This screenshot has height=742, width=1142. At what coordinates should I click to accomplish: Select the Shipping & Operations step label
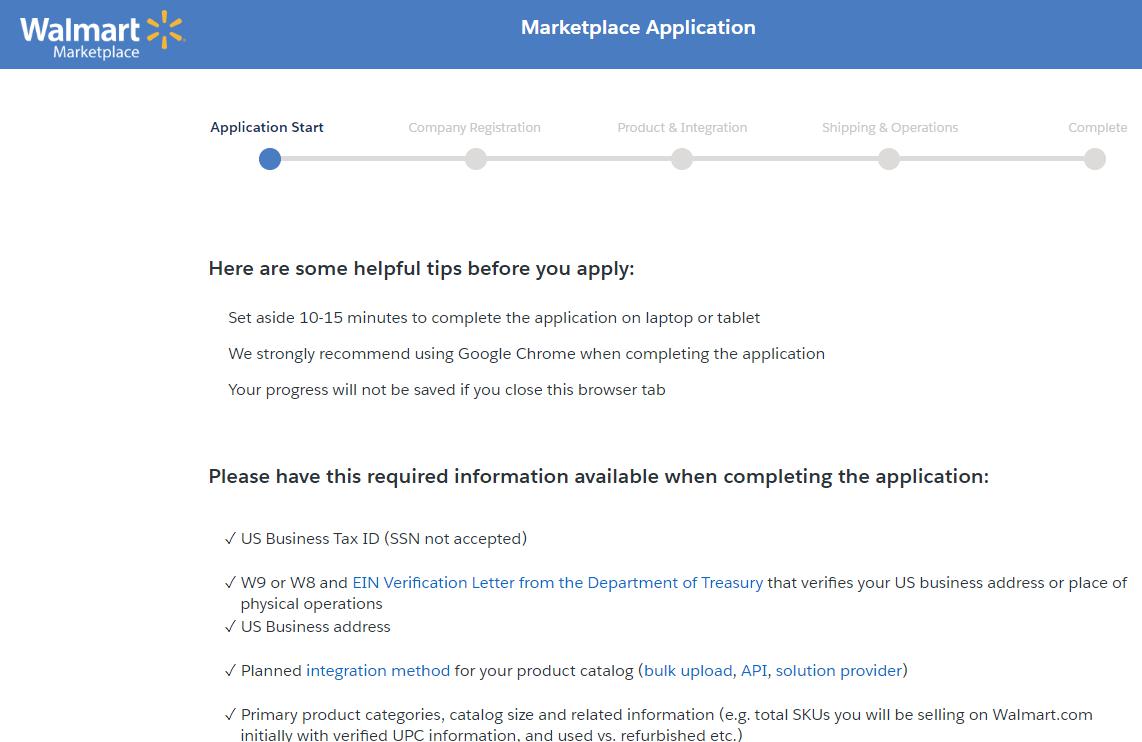[889, 128]
